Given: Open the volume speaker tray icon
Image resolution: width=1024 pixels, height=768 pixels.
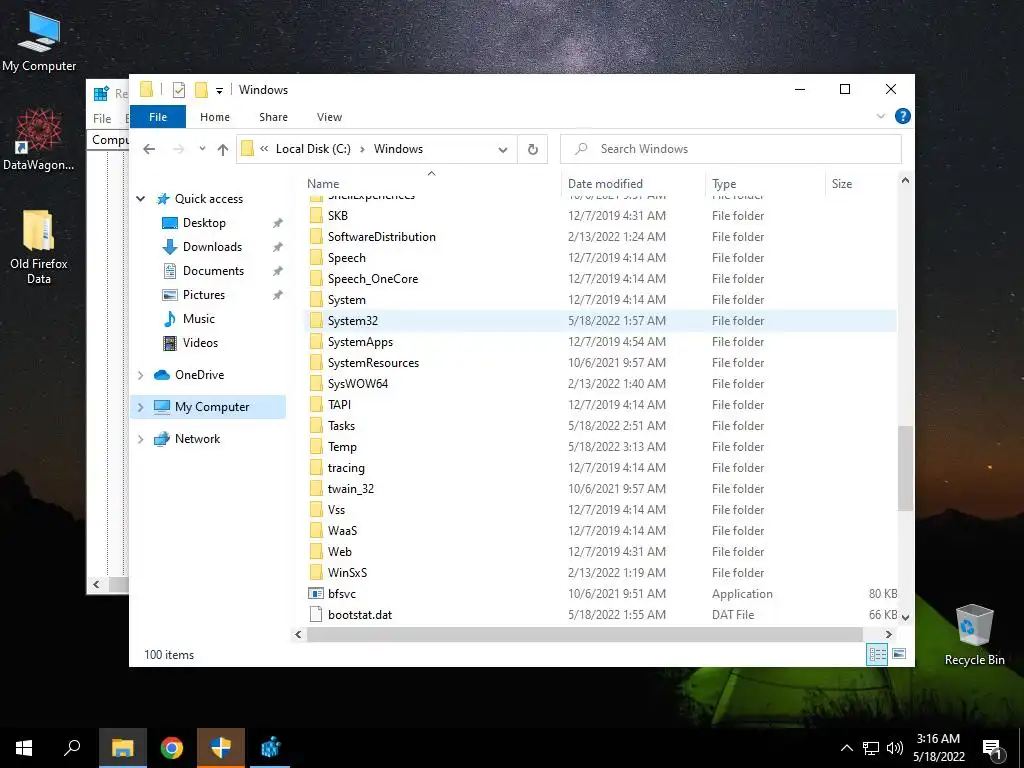Looking at the screenshot, I should tap(895, 748).
